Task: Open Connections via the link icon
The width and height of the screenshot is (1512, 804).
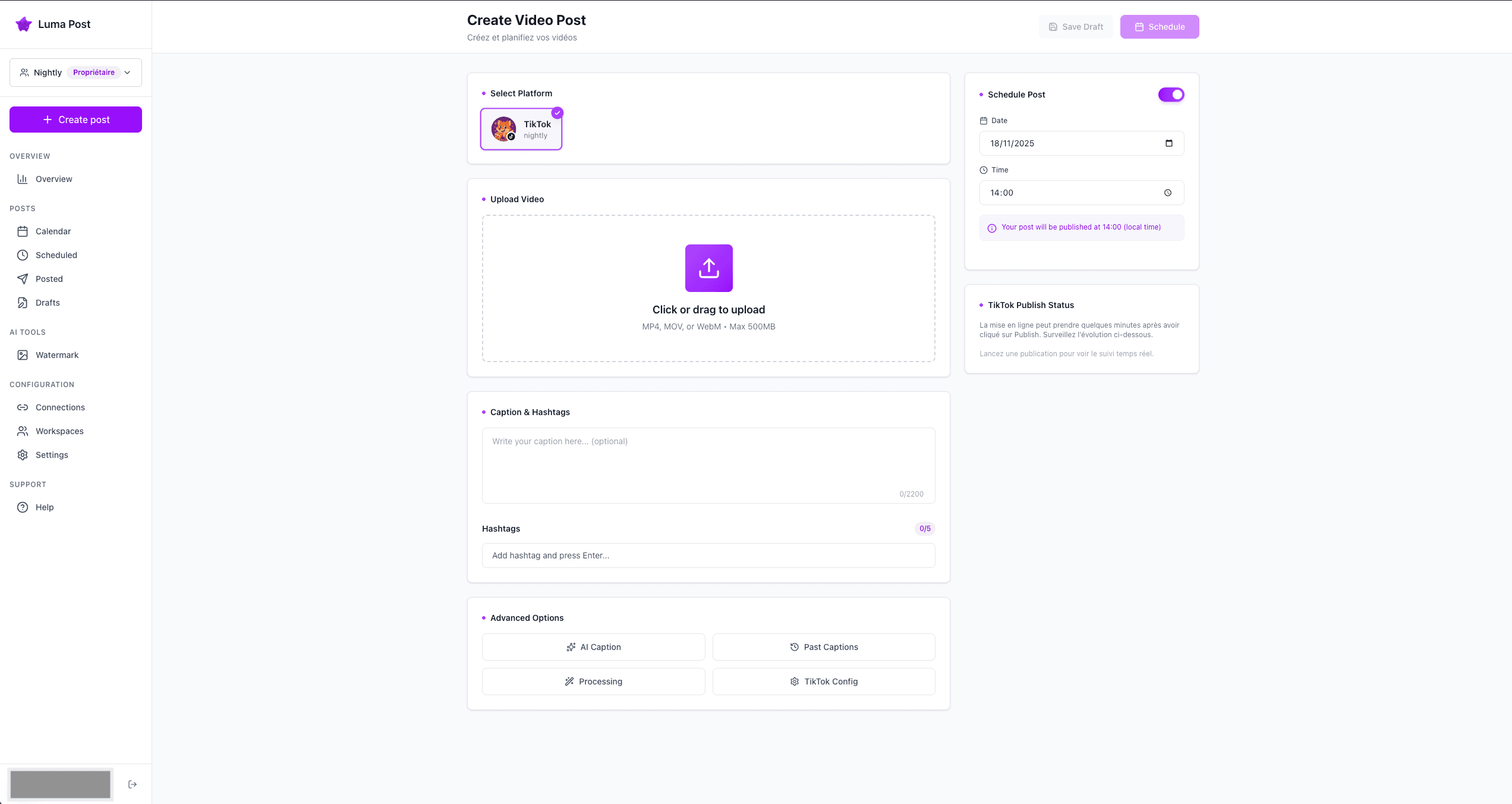Action: point(23,407)
